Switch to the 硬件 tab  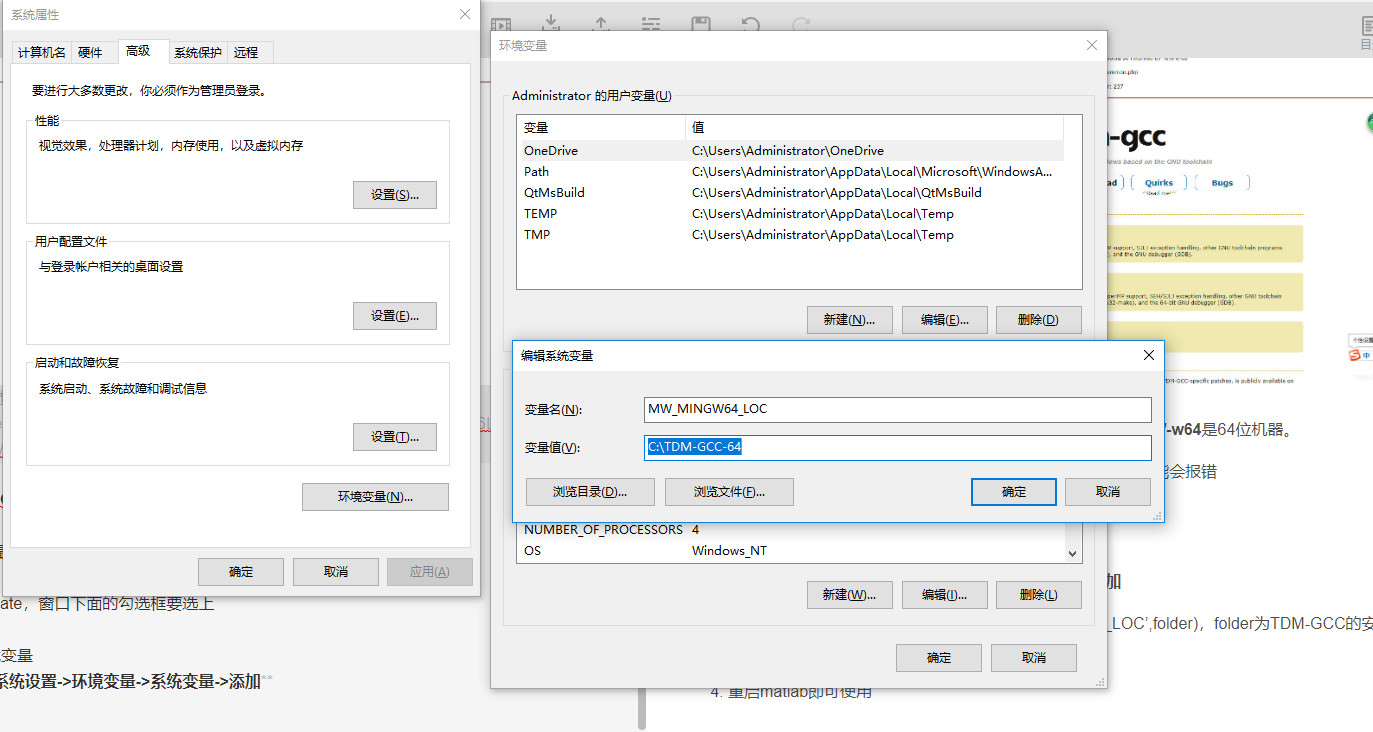pyautogui.click(x=90, y=53)
